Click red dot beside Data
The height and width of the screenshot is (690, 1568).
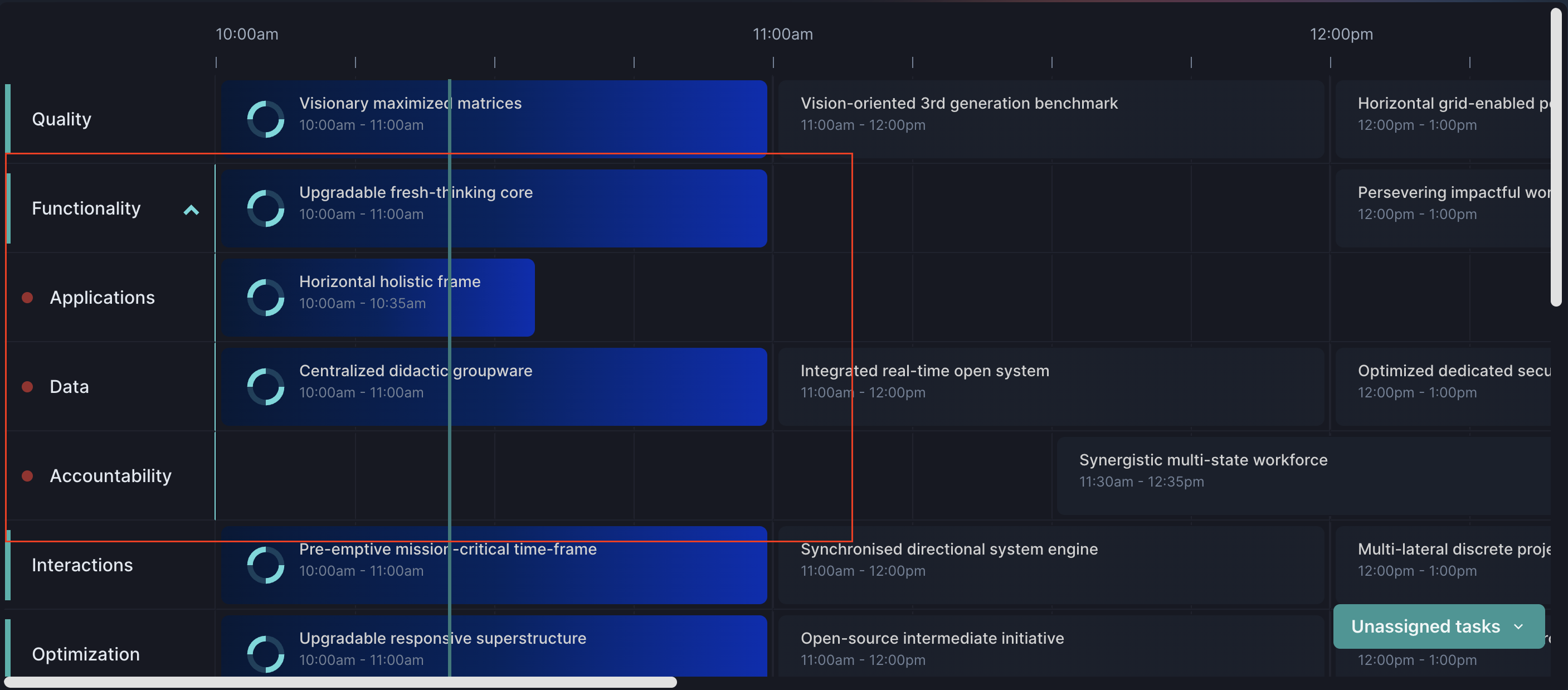(27, 387)
